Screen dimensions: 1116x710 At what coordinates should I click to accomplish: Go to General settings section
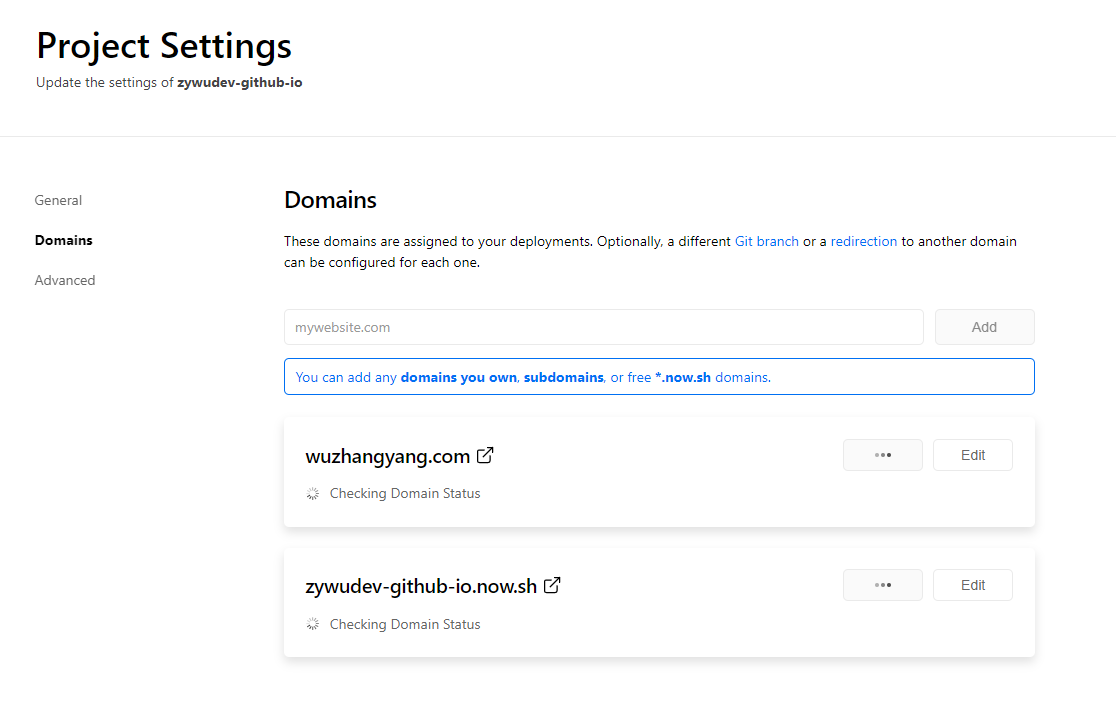tap(58, 200)
